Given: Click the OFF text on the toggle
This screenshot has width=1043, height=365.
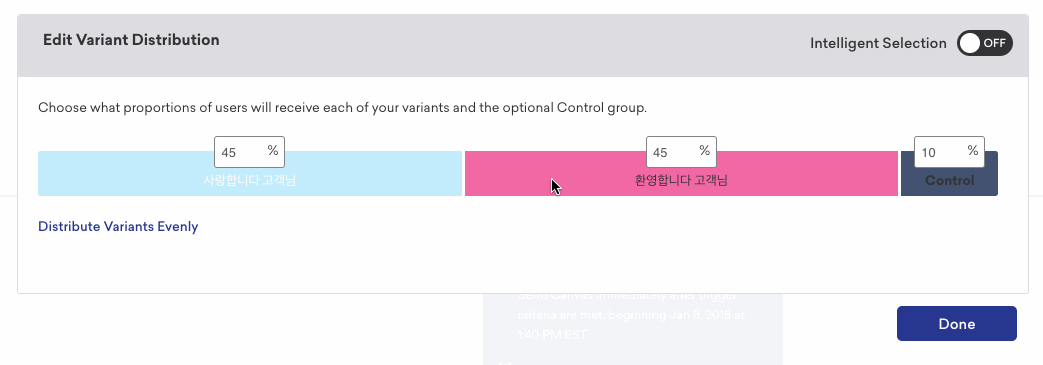Looking at the screenshot, I should (994, 43).
